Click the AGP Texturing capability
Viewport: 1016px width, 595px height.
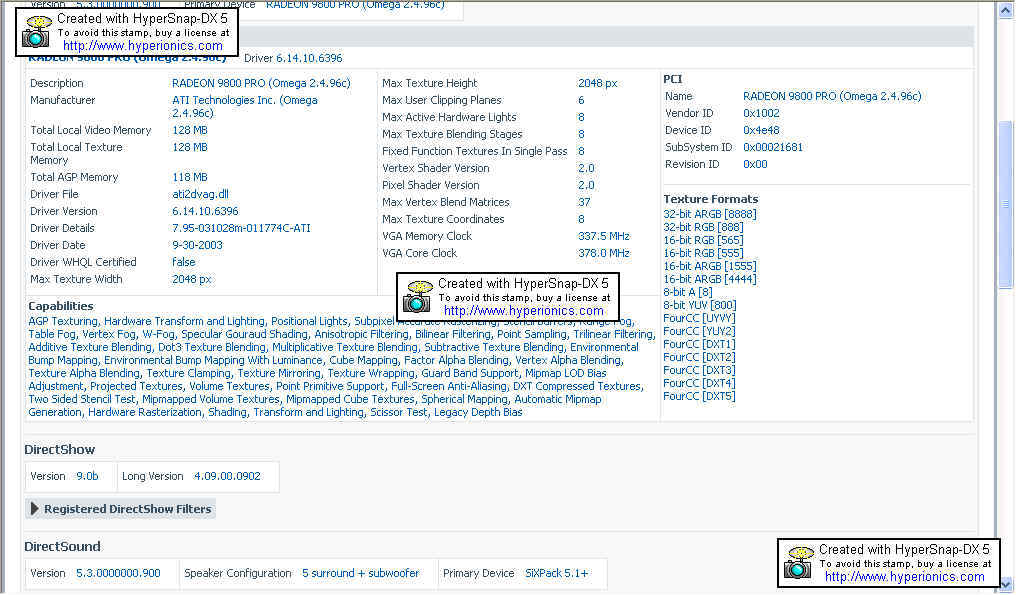pos(63,321)
